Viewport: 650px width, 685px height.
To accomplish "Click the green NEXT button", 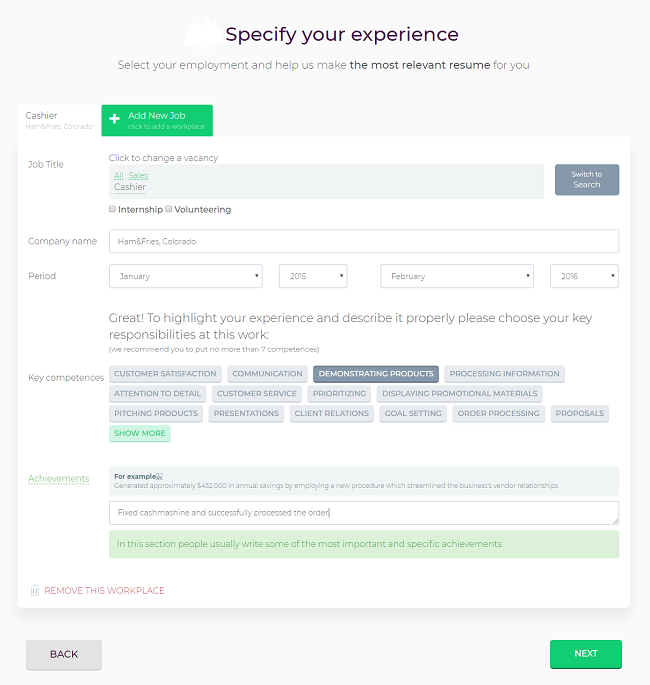I will (586, 654).
